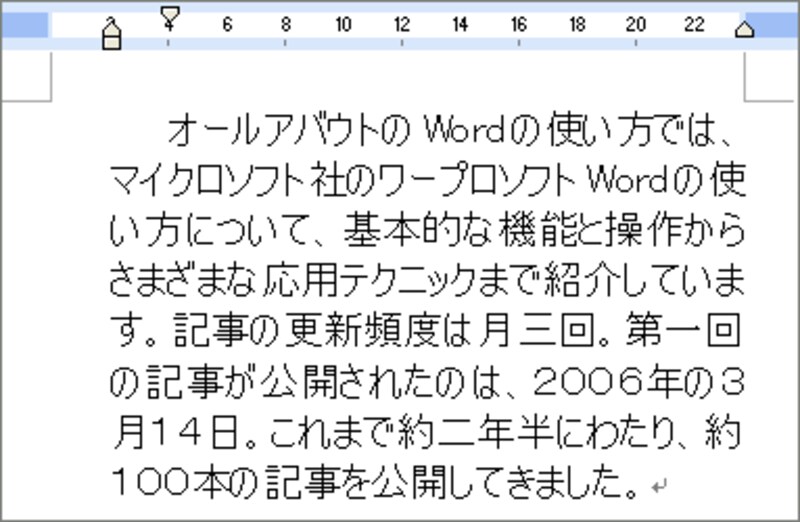This screenshot has width=800, height=522.
Task: Click '基本的な' in the third line
Action: tap(418, 231)
